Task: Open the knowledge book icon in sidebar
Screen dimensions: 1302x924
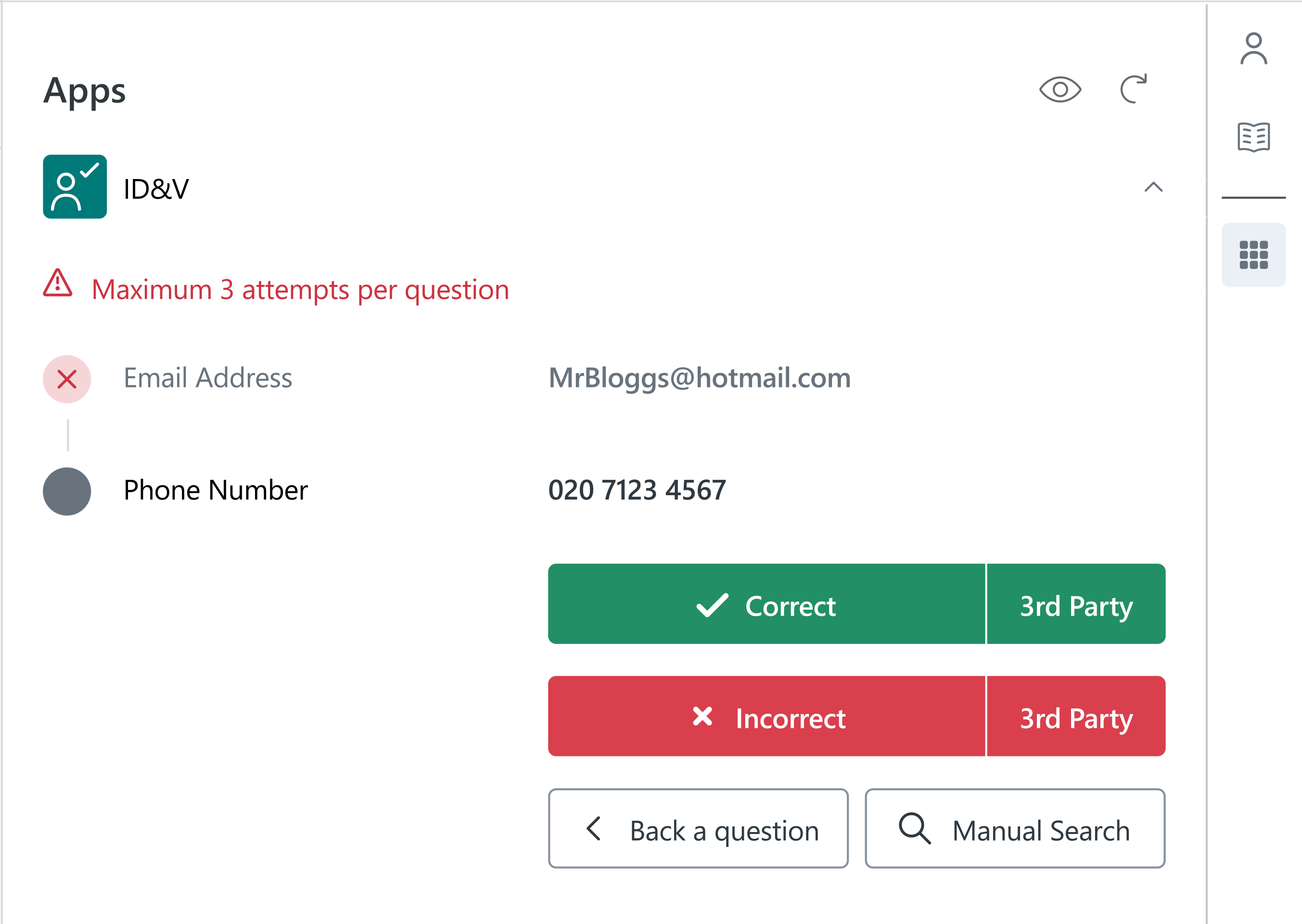Action: tap(1253, 137)
